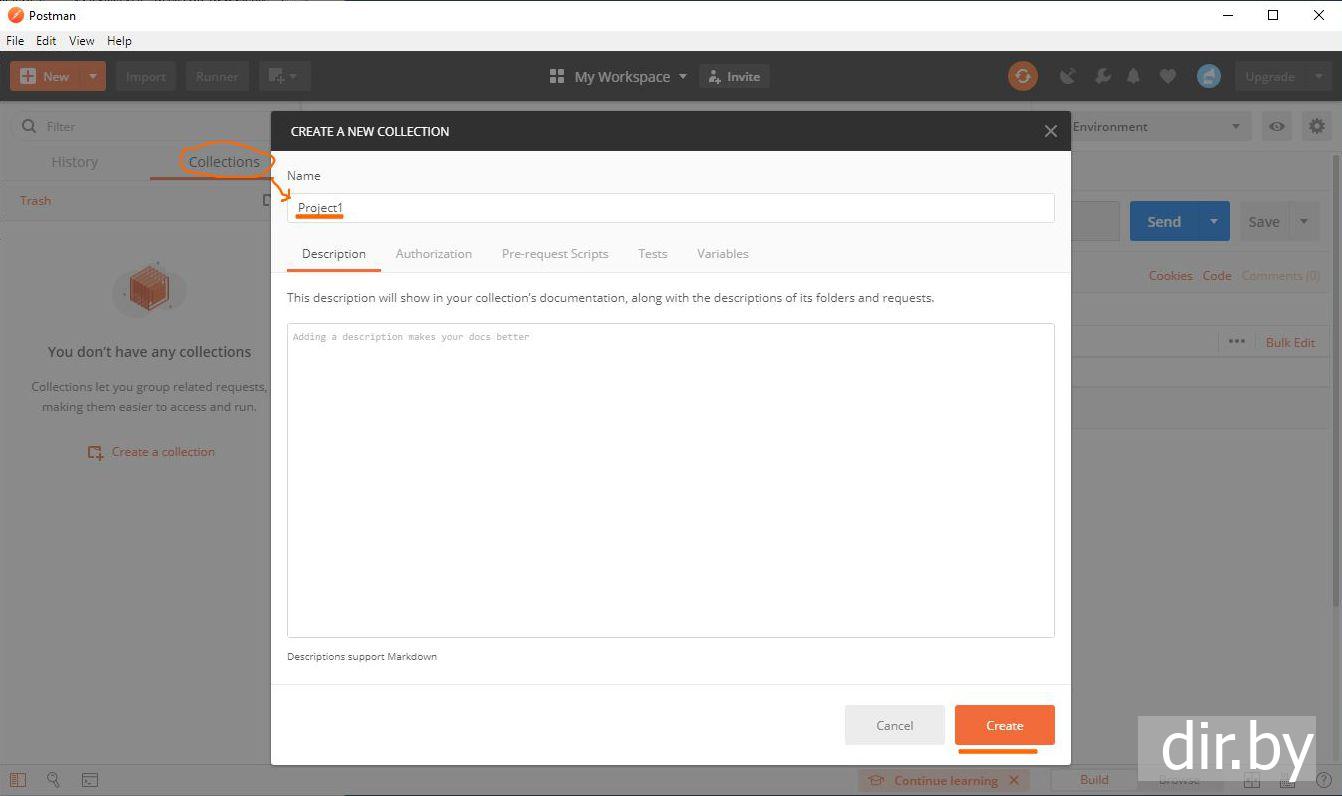Open the Cookies link
1342x796 pixels.
pos(1170,276)
